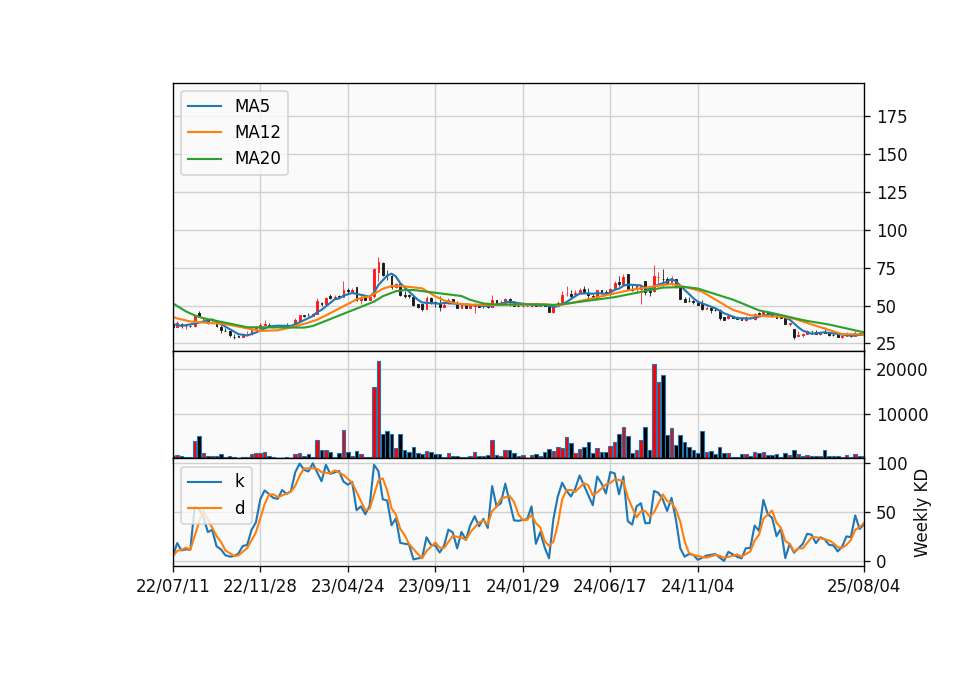This screenshot has height=690, width=960.
Task: Click the 150 price axis label
Action: coord(892,155)
